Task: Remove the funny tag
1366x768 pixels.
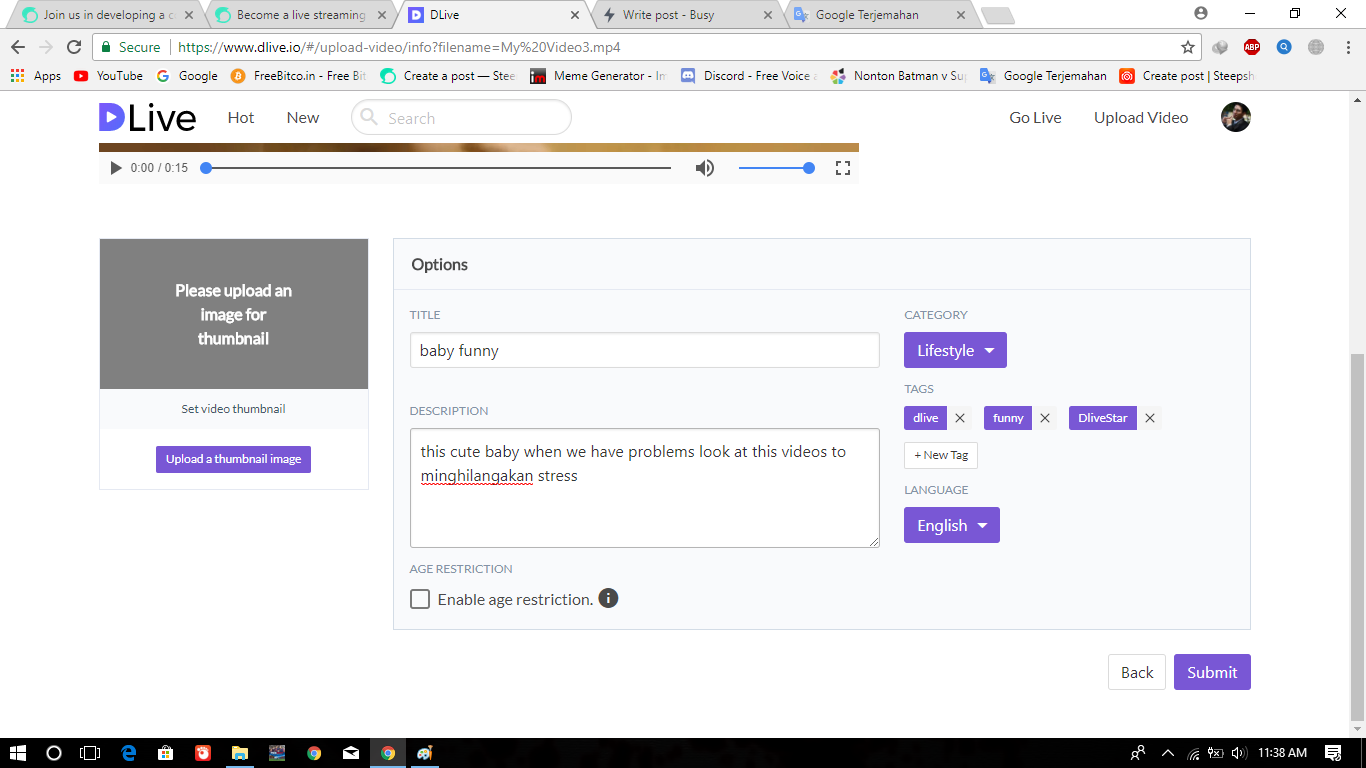Action: coord(1045,418)
